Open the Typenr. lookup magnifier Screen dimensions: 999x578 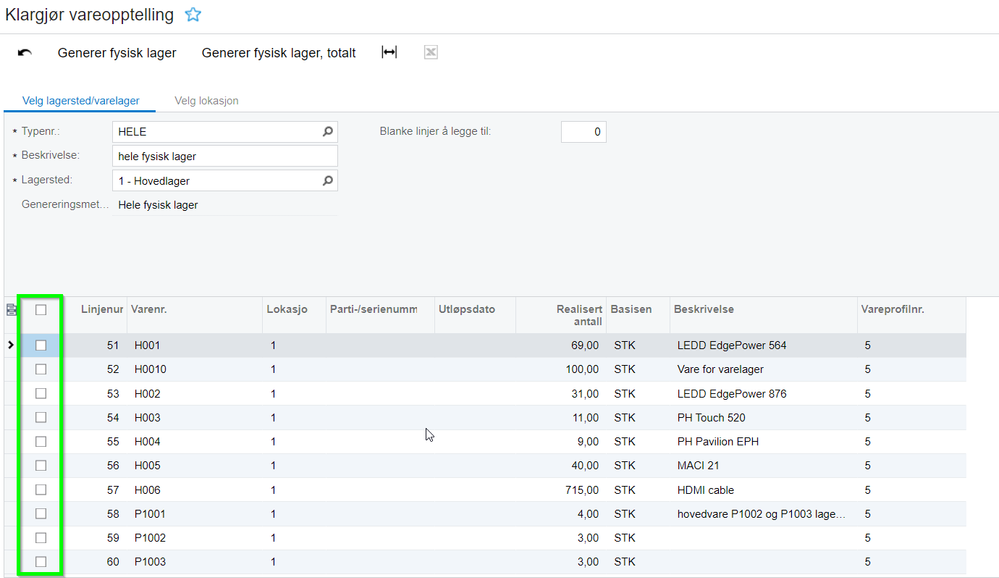click(327, 131)
